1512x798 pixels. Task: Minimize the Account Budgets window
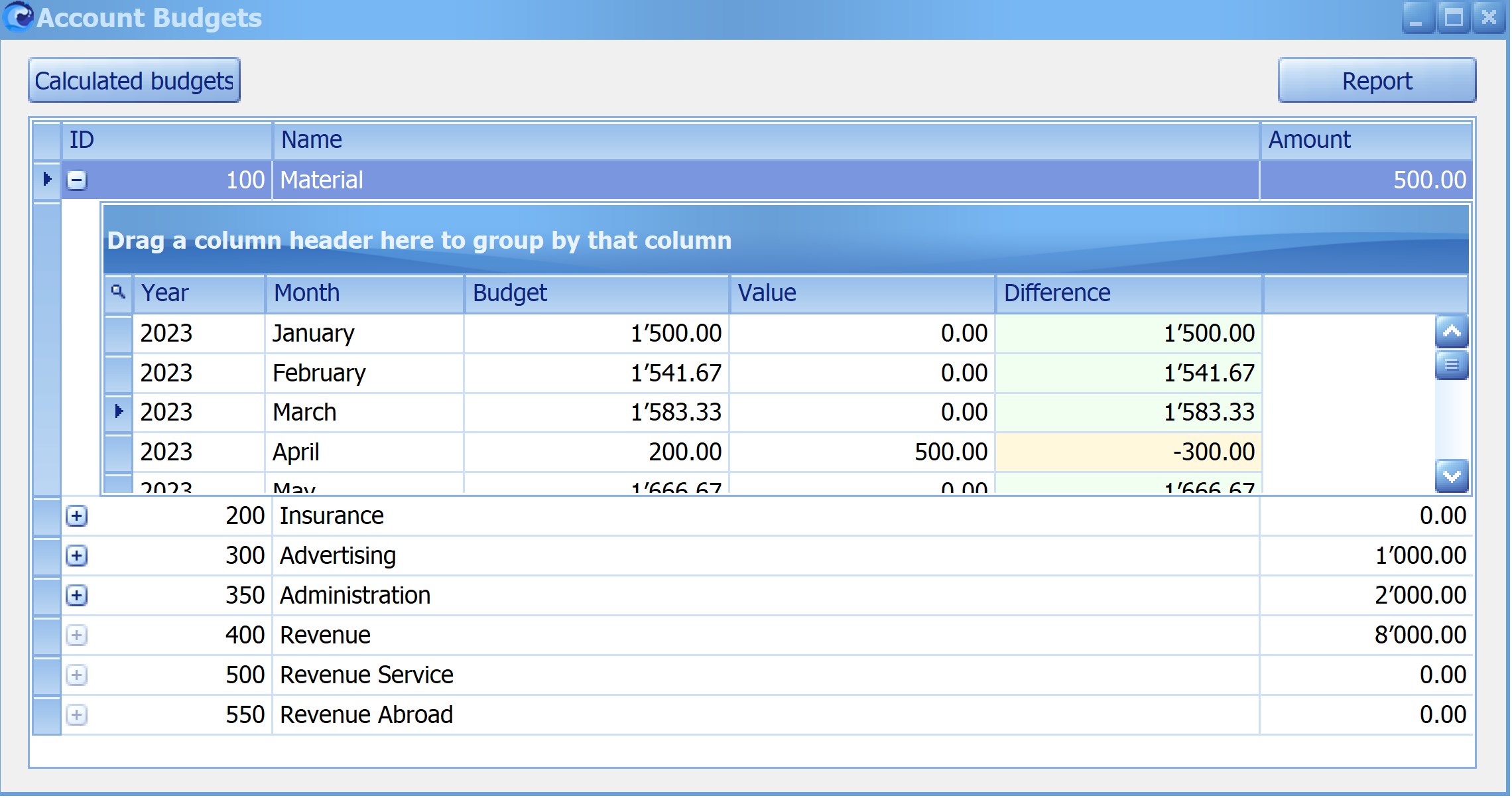1417,17
